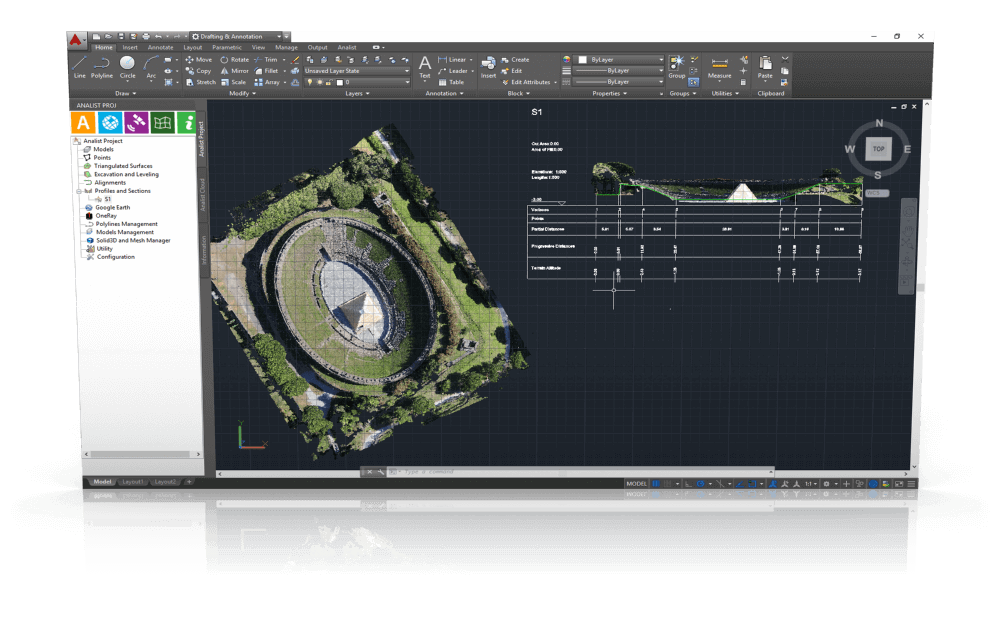The width and height of the screenshot is (1000, 620).
Task: Click the Scale tool
Action: (233, 82)
